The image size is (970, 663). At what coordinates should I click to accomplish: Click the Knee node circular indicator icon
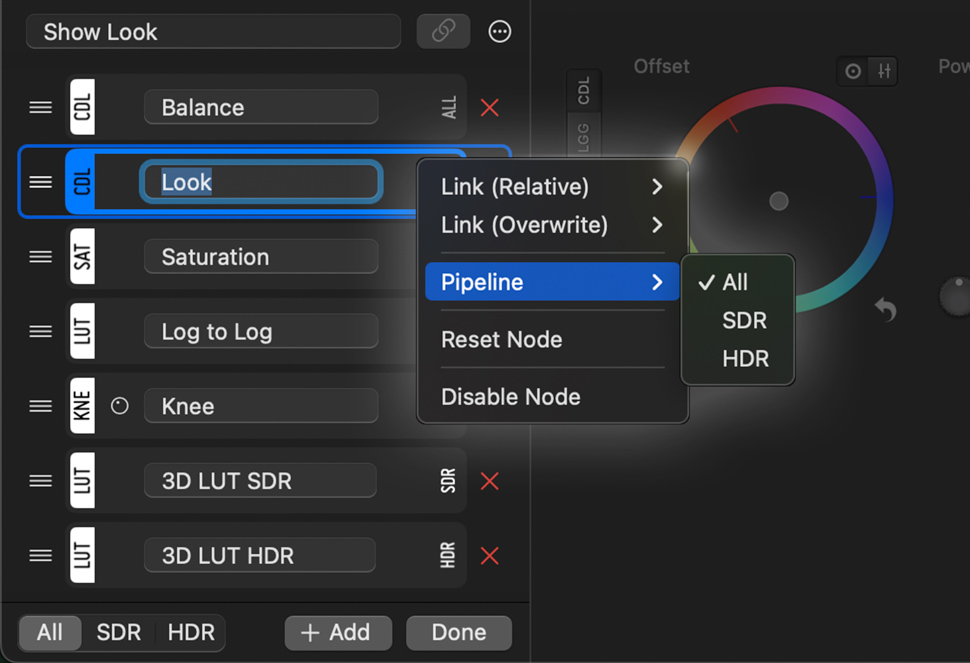click(120, 407)
